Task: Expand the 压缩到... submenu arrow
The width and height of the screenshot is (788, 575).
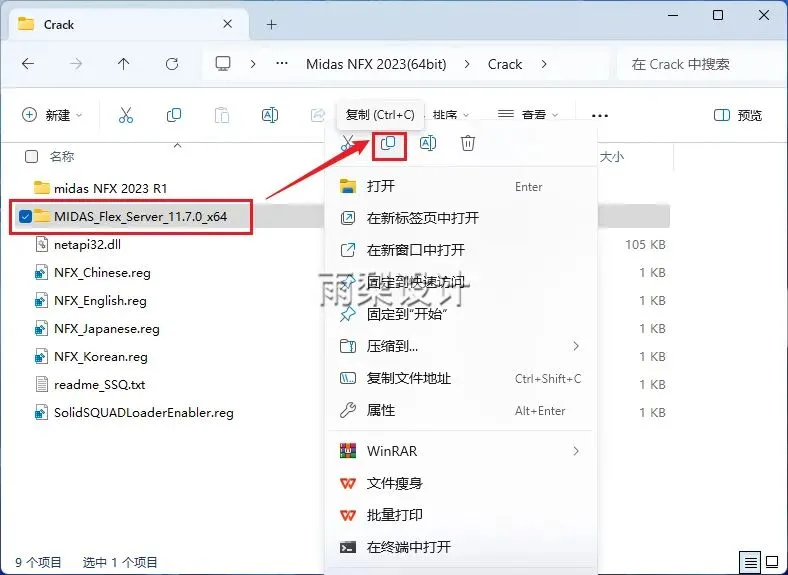Action: pyautogui.click(x=576, y=346)
